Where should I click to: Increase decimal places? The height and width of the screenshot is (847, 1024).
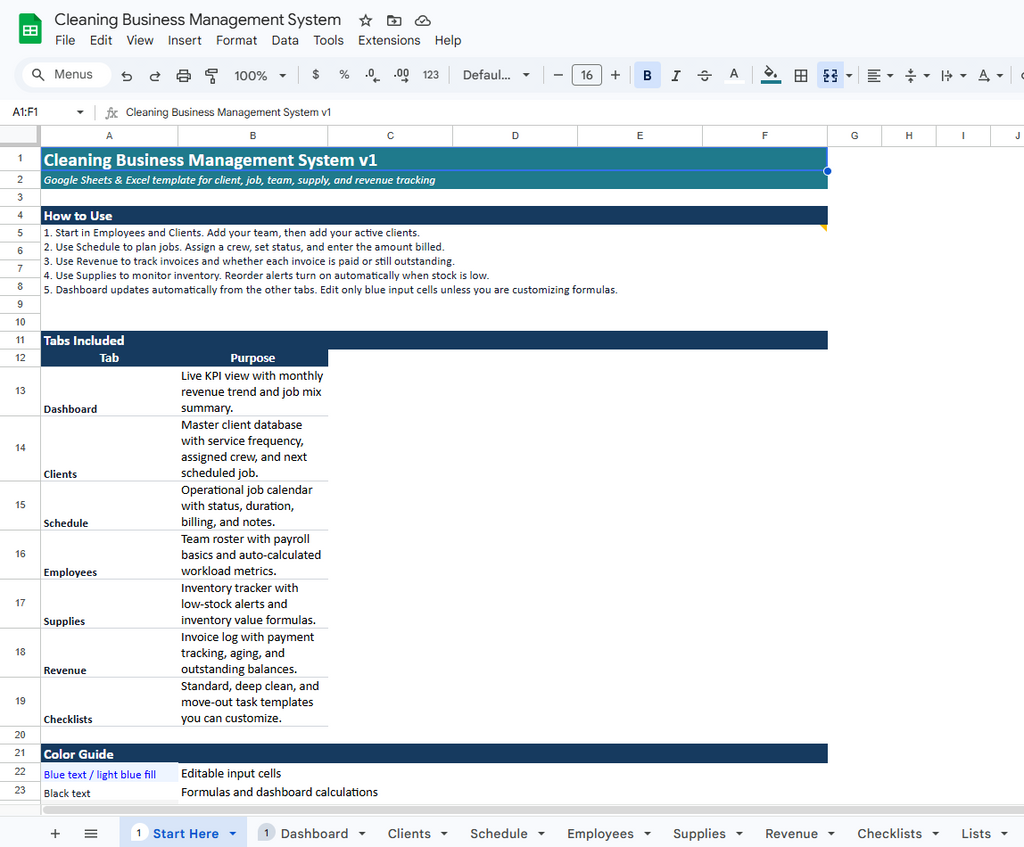[402, 75]
